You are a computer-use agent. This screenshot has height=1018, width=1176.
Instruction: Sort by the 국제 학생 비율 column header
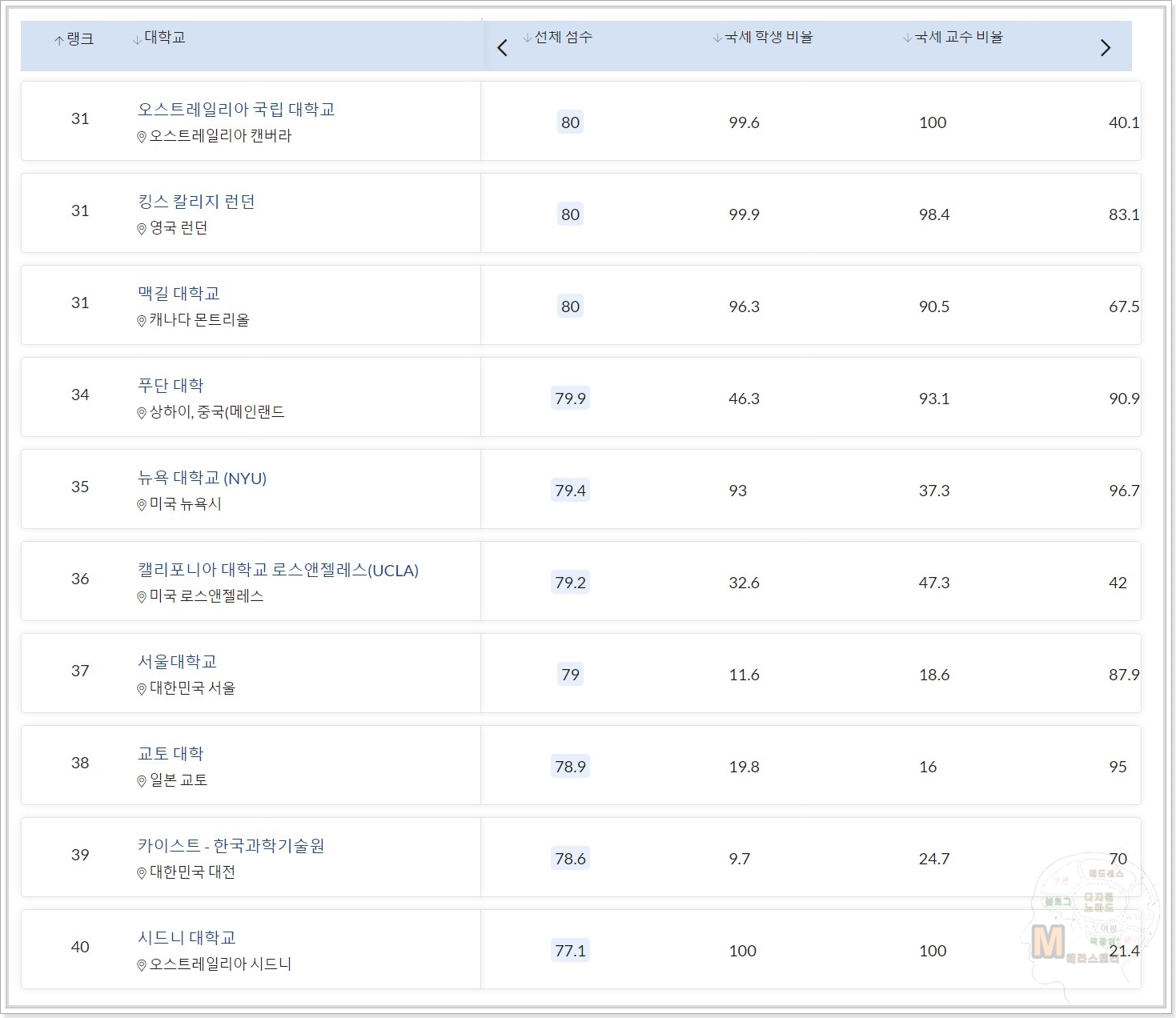click(763, 38)
